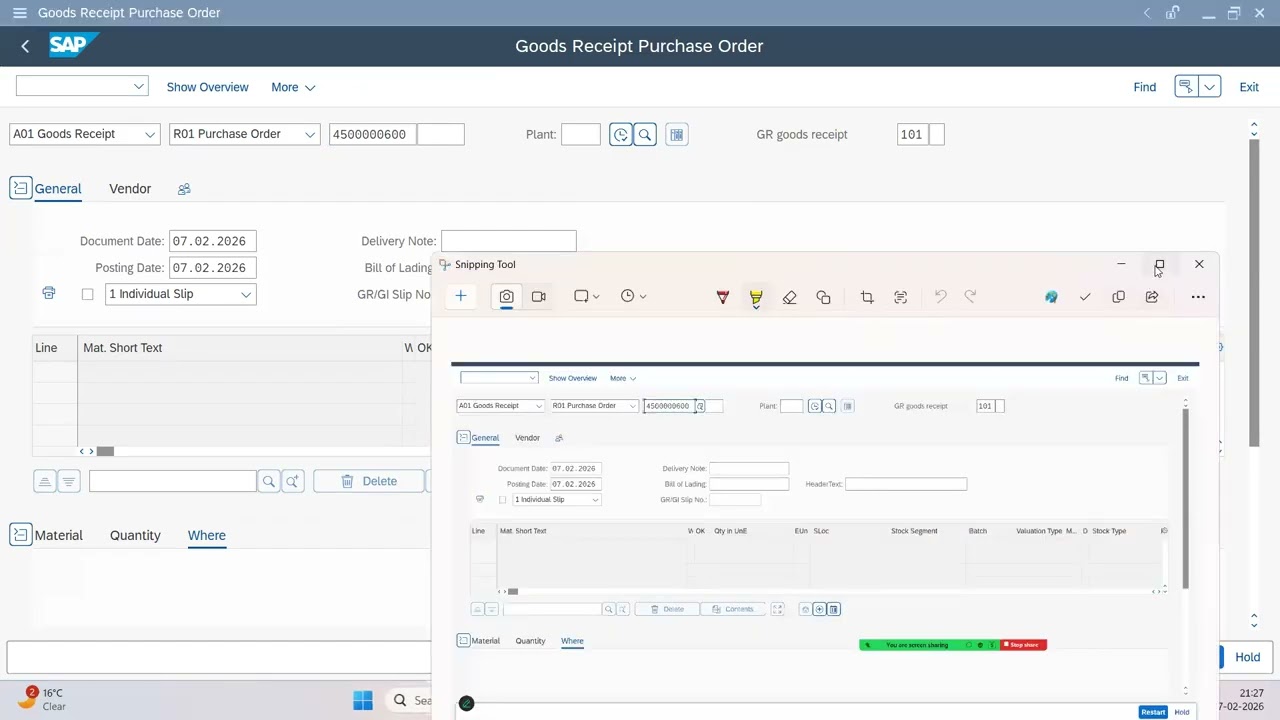Open the shapes tool in Snipping Tool
Viewport: 1280px width, 720px height.
pyautogui.click(x=823, y=297)
